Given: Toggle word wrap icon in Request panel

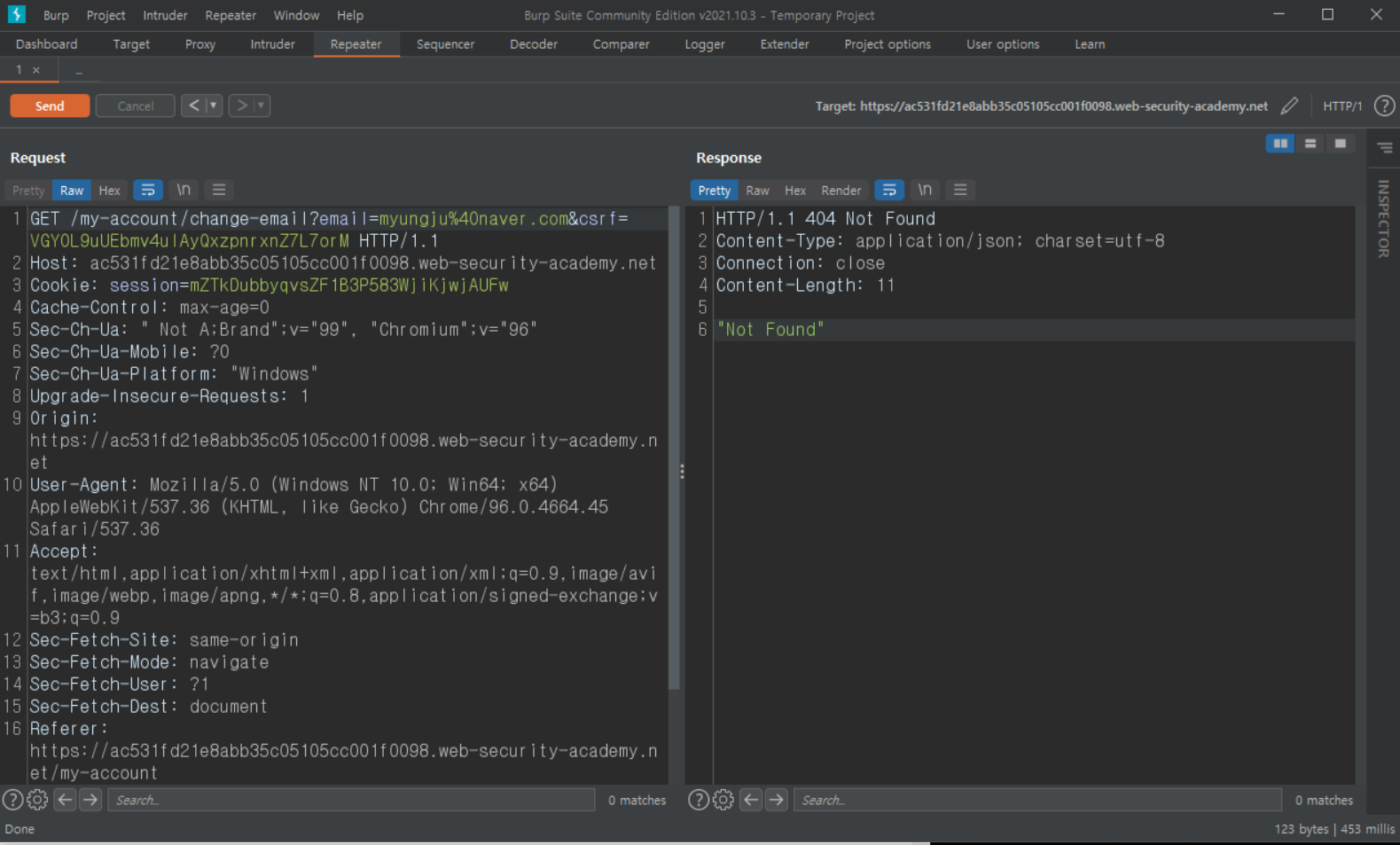Looking at the screenshot, I should (x=148, y=190).
